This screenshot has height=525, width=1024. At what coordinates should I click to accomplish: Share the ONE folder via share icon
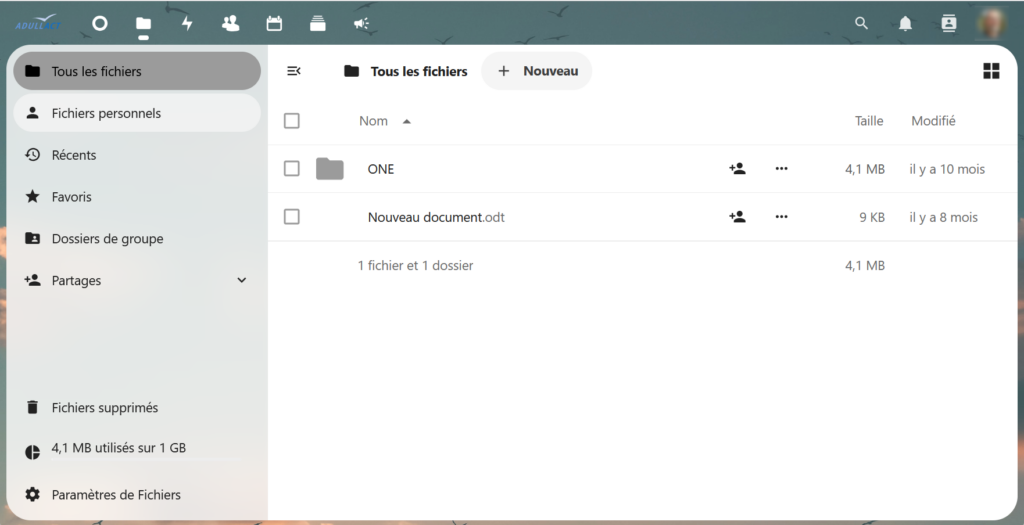pyautogui.click(x=737, y=168)
